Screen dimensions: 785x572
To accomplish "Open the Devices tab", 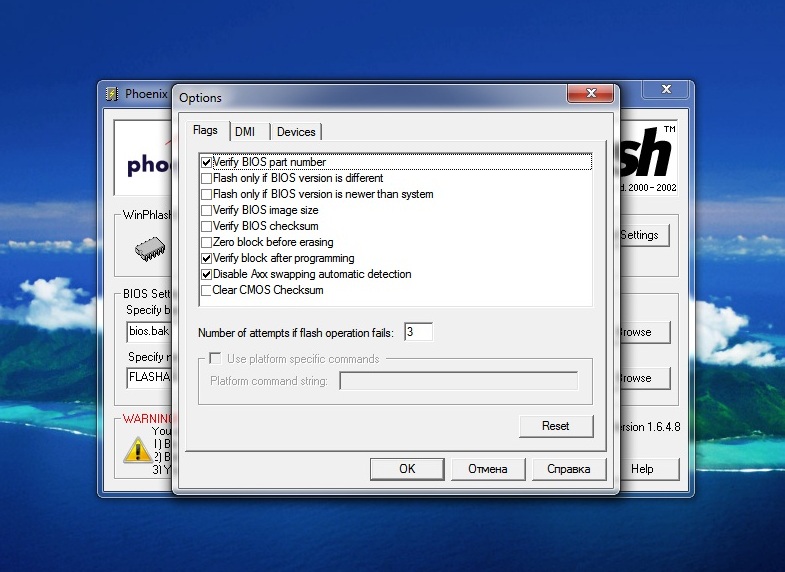I will coord(296,132).
